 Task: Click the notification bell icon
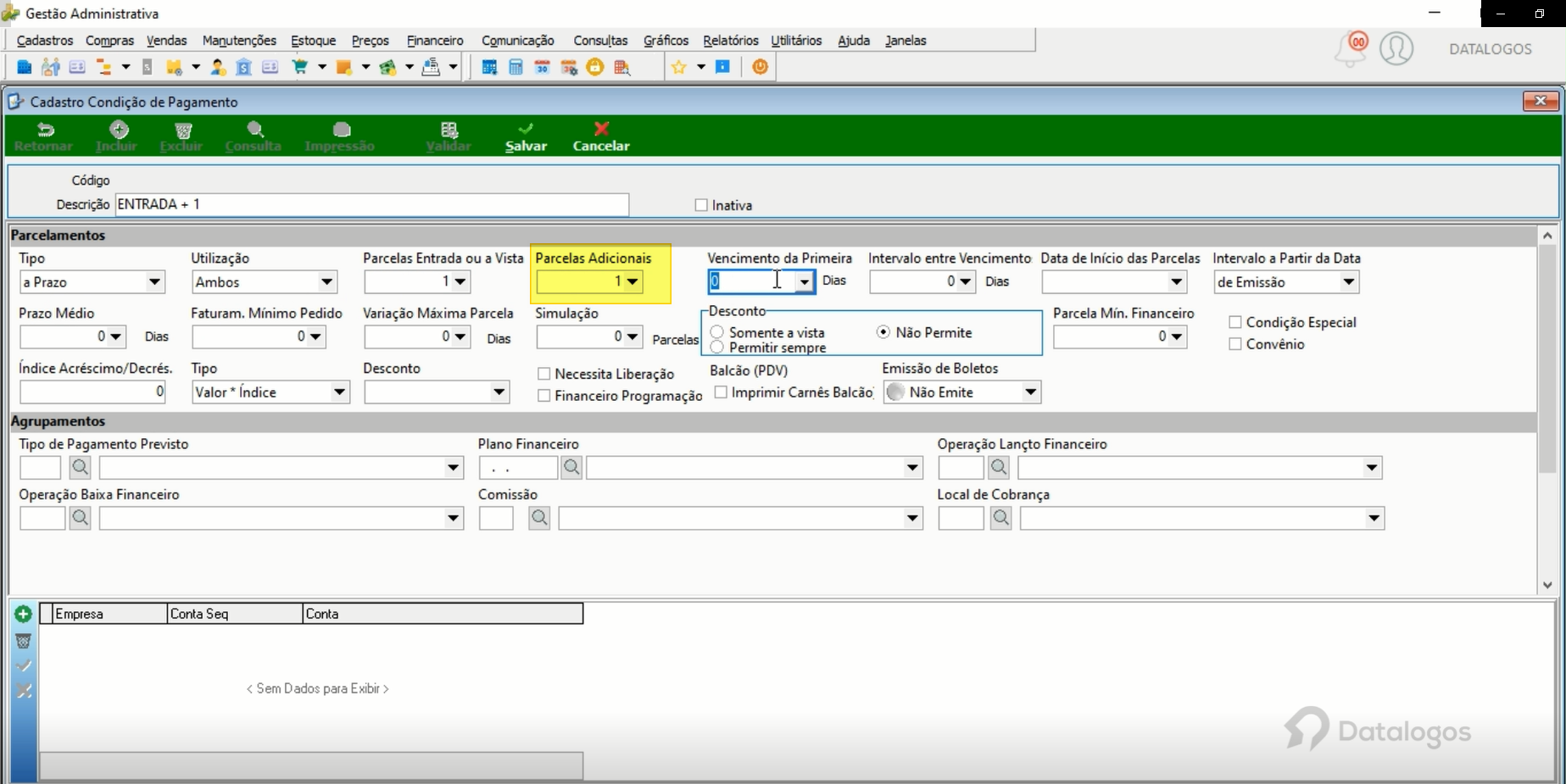click(x=1351, y=49)
